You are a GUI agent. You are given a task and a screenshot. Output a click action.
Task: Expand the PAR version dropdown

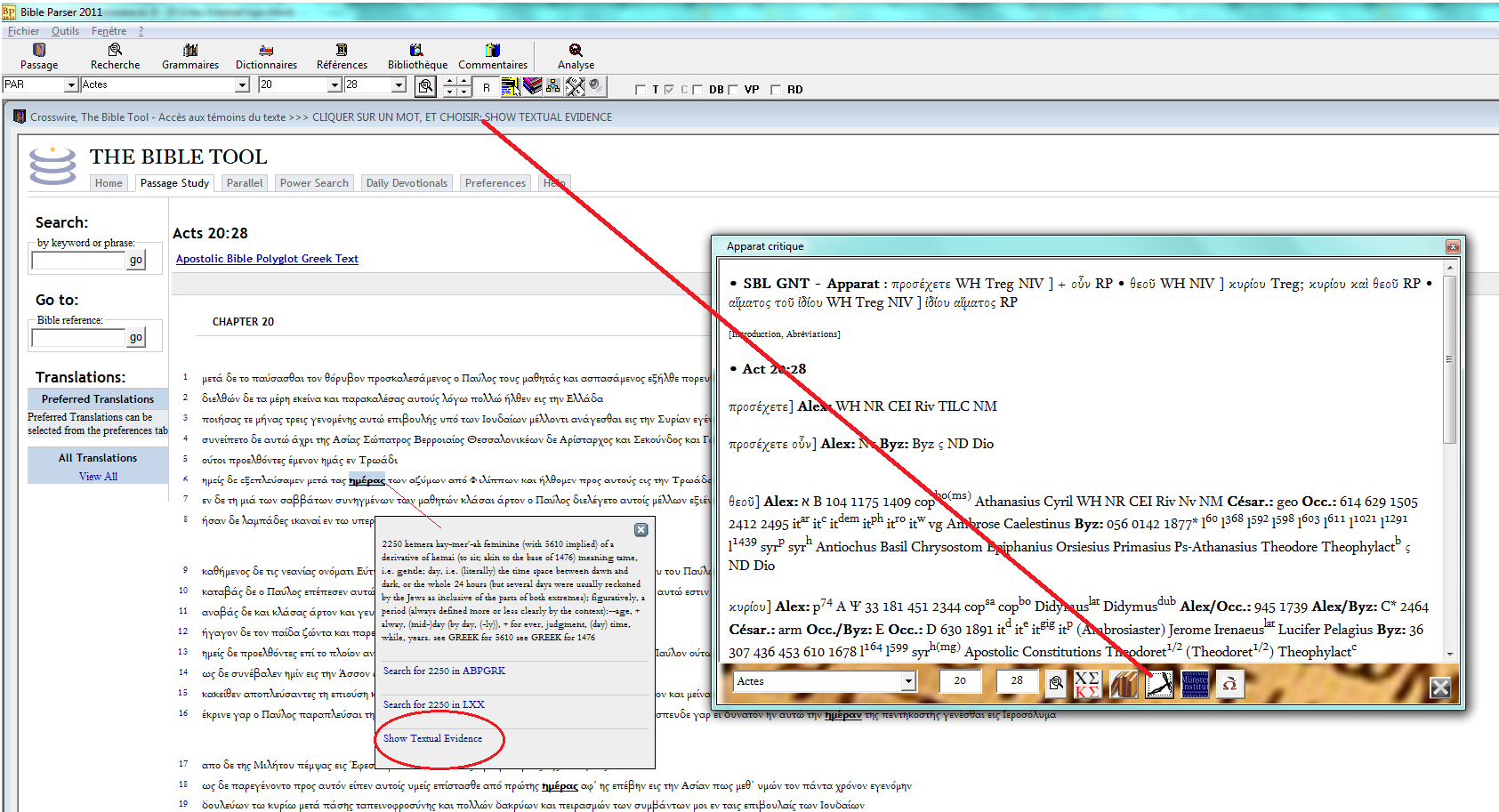coord(71,85)
